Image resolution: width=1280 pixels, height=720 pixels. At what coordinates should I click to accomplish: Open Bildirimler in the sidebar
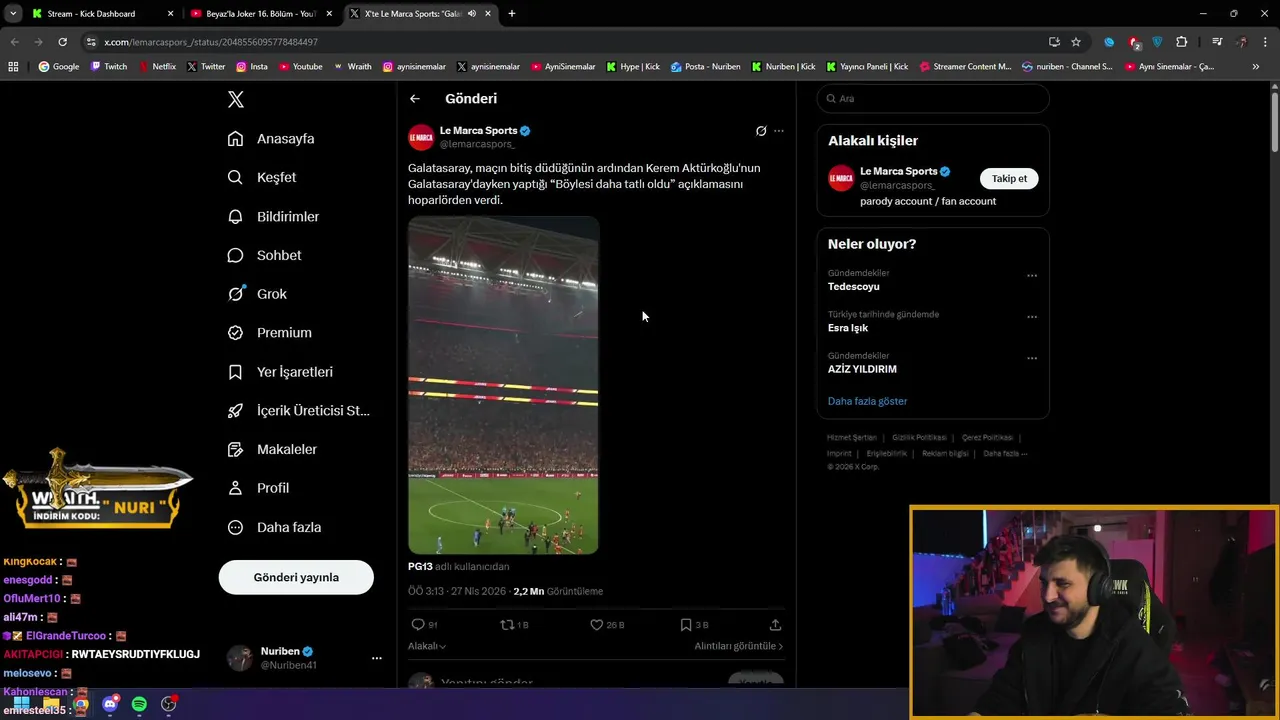(273, 216)
